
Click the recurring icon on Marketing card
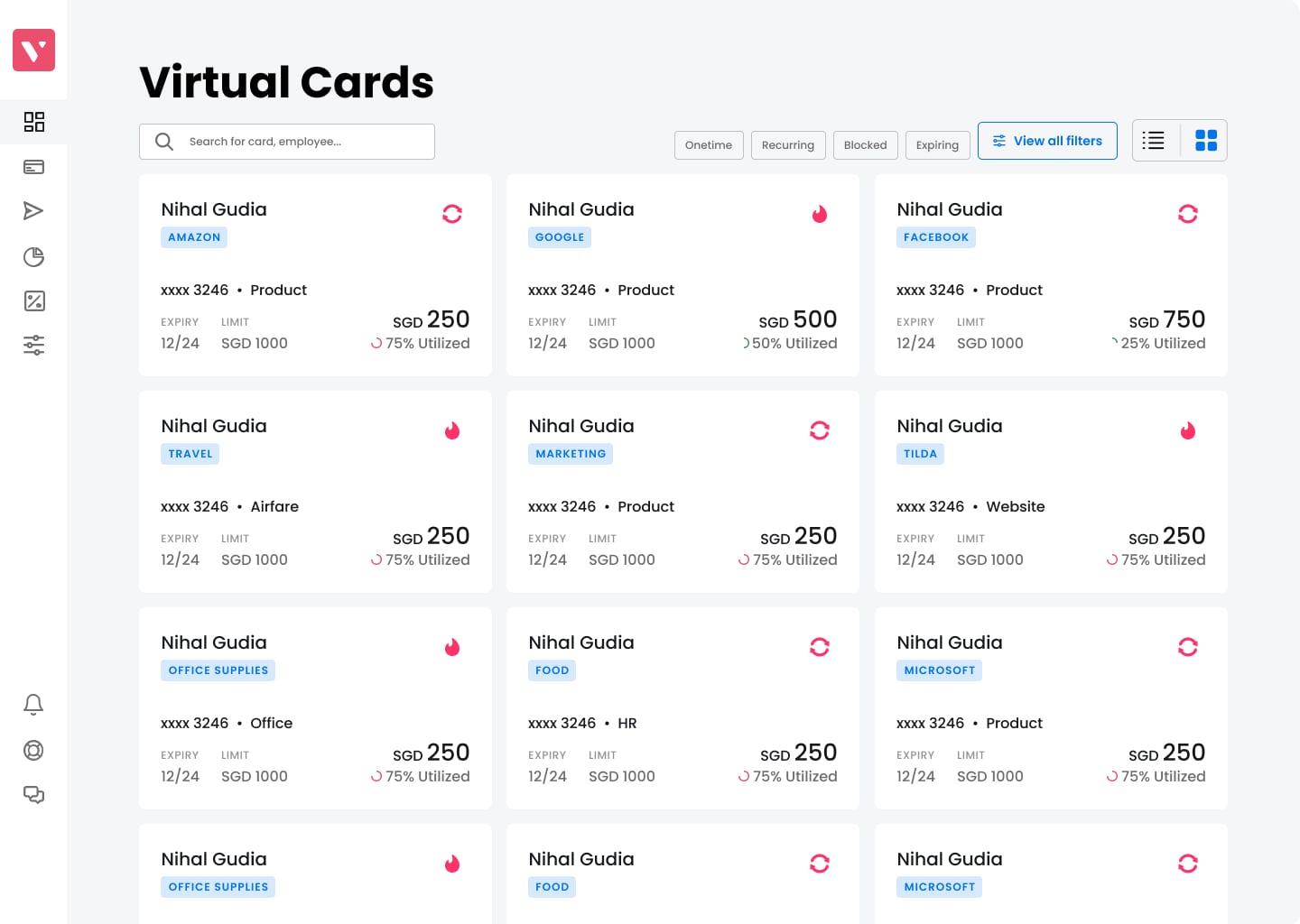[820, 430]
